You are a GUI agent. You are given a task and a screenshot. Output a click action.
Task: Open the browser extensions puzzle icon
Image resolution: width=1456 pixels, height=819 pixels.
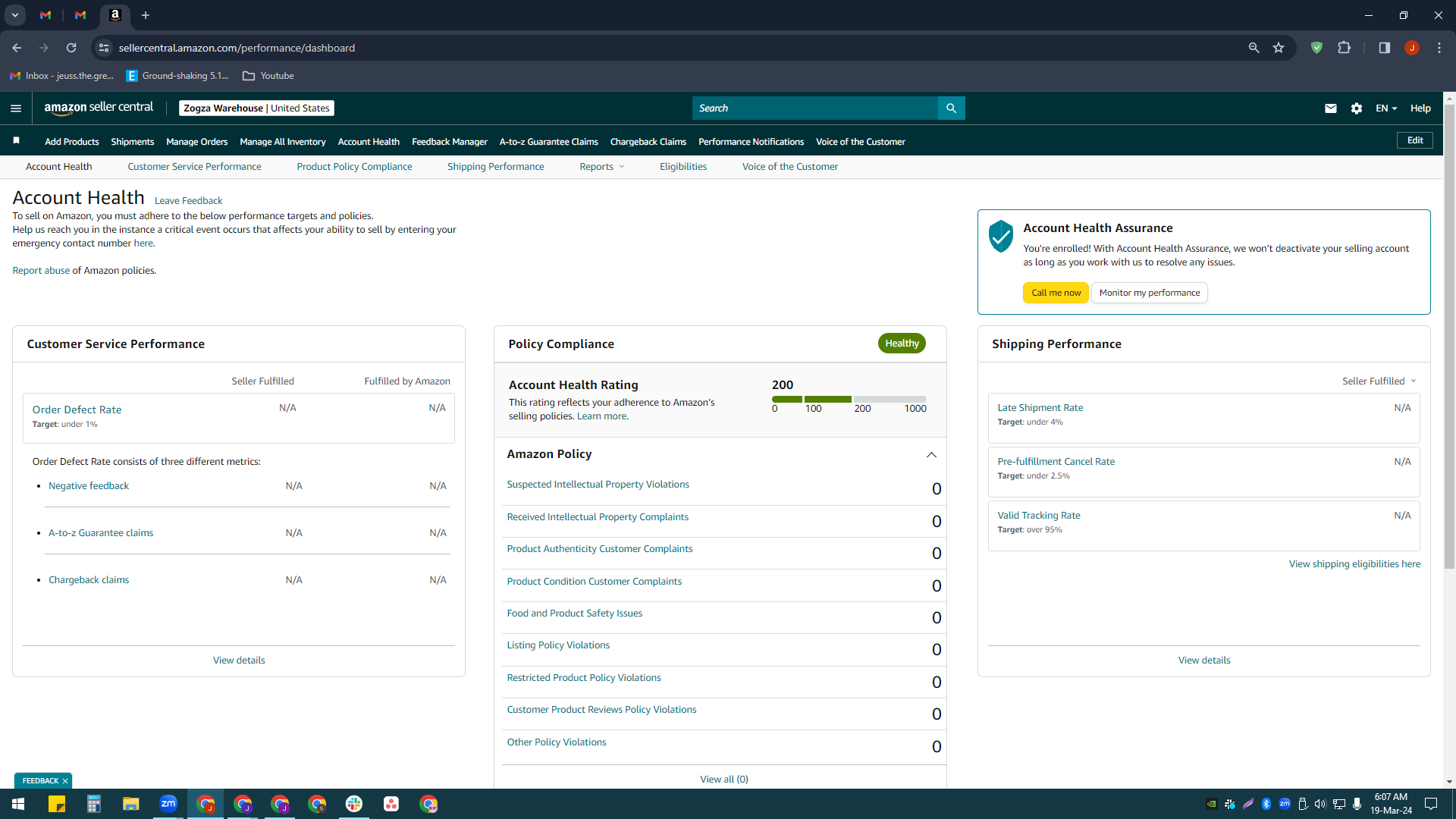[1344, 48]
